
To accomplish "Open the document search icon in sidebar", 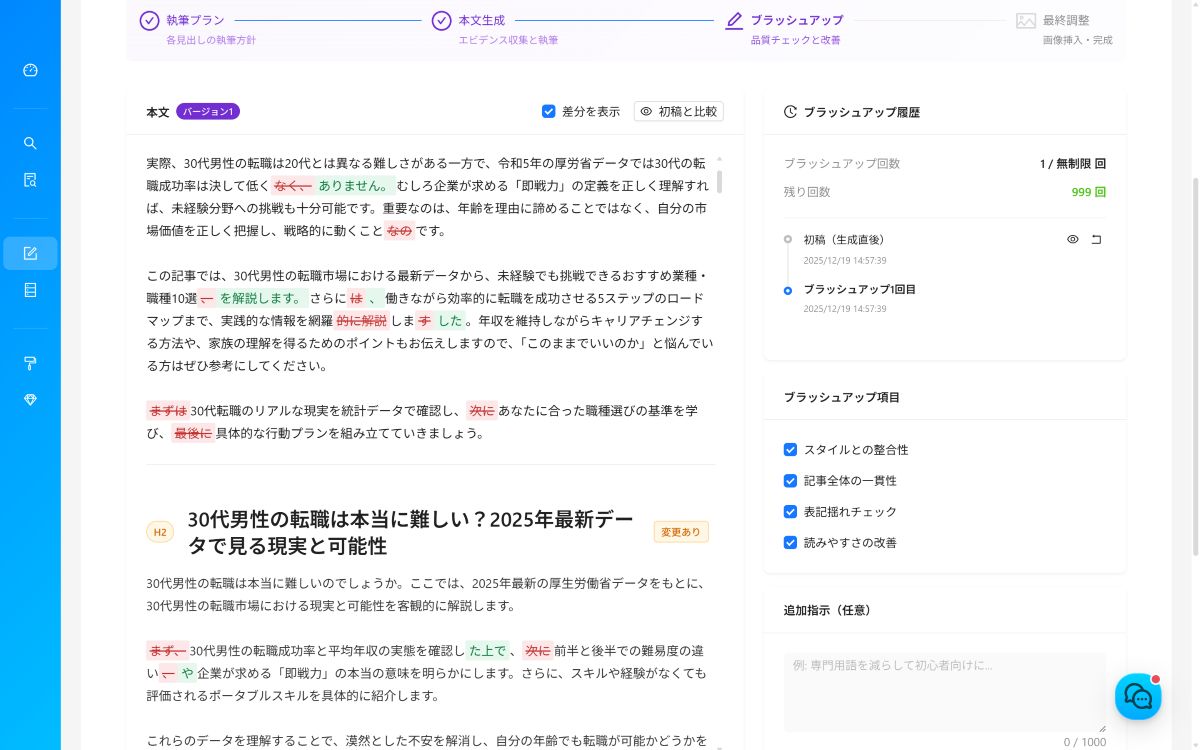I will click(30, 180).
